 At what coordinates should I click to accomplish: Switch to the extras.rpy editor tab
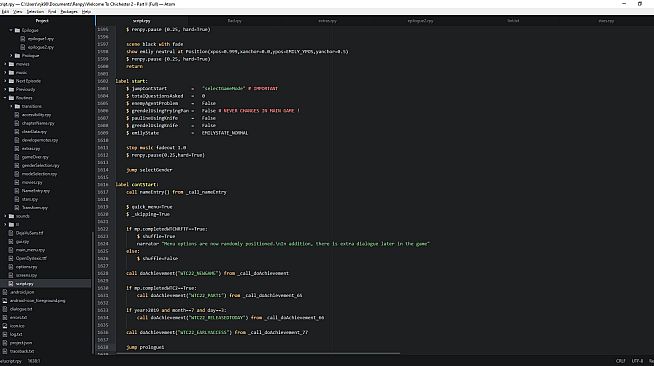(x=327, y=20)
